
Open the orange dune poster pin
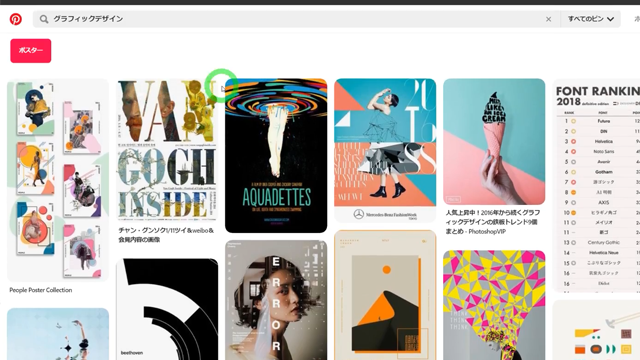point(385,295)
